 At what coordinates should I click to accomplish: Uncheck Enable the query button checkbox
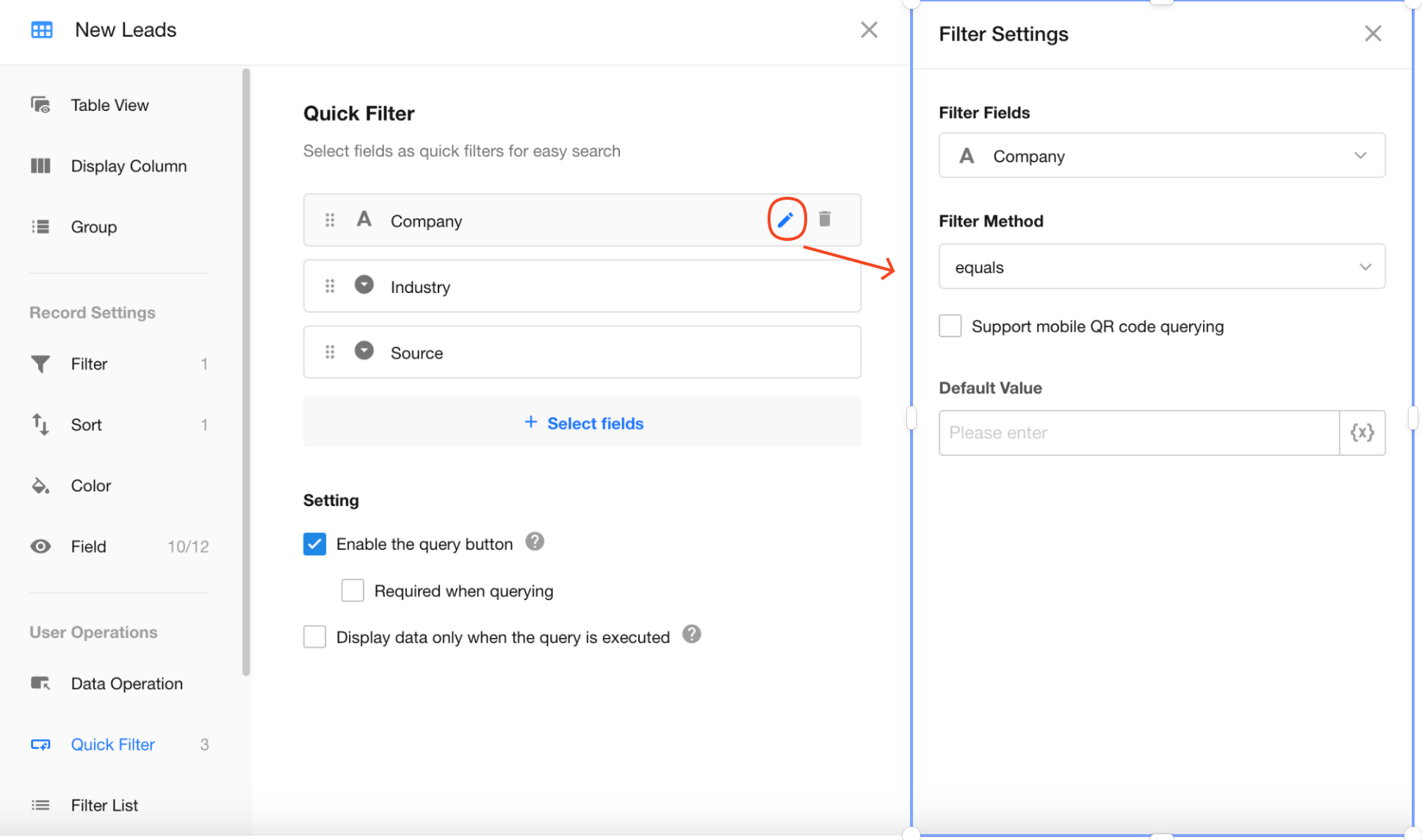tap(314, 544)
